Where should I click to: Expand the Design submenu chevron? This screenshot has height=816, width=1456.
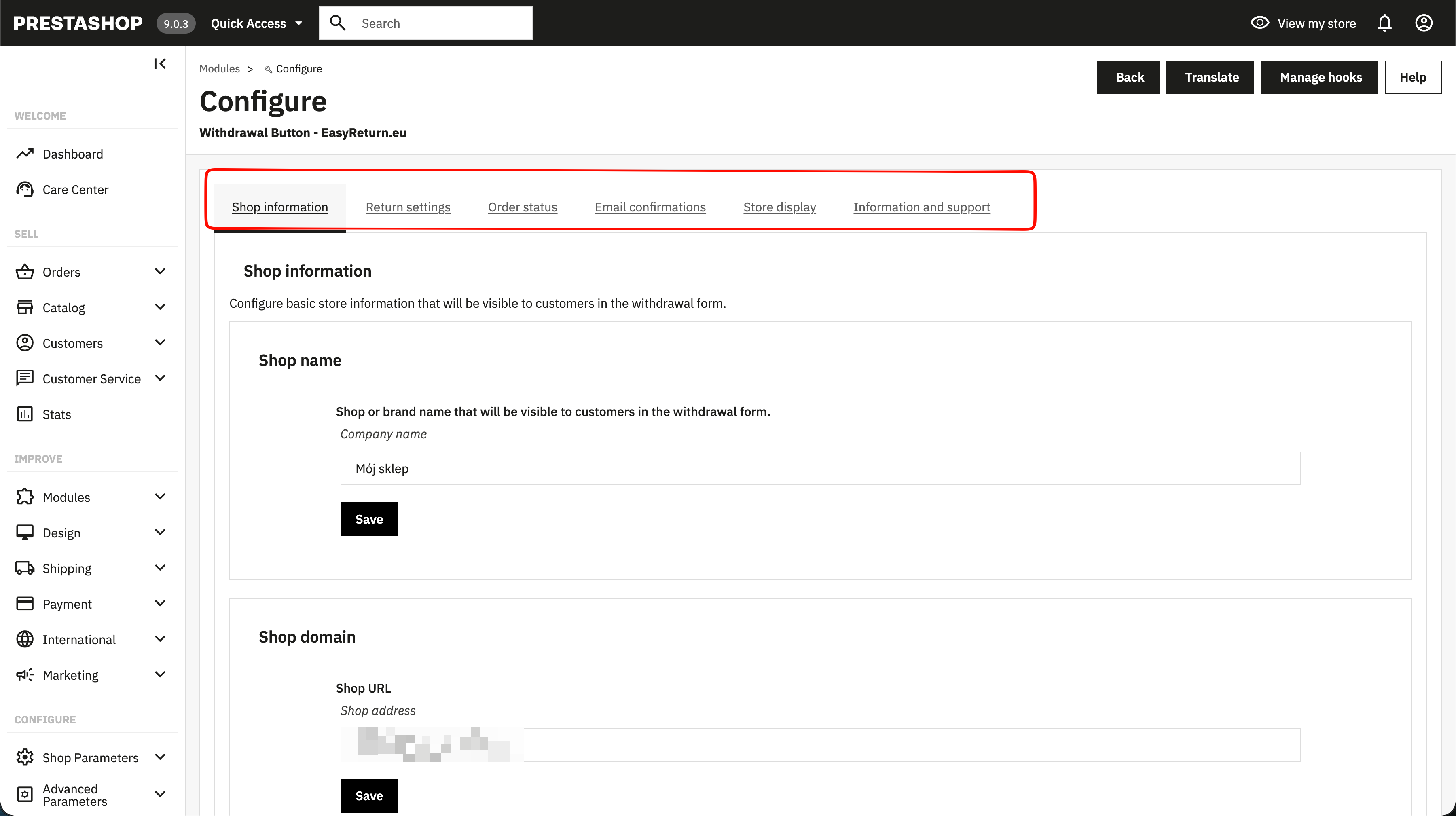click(160, 532)
